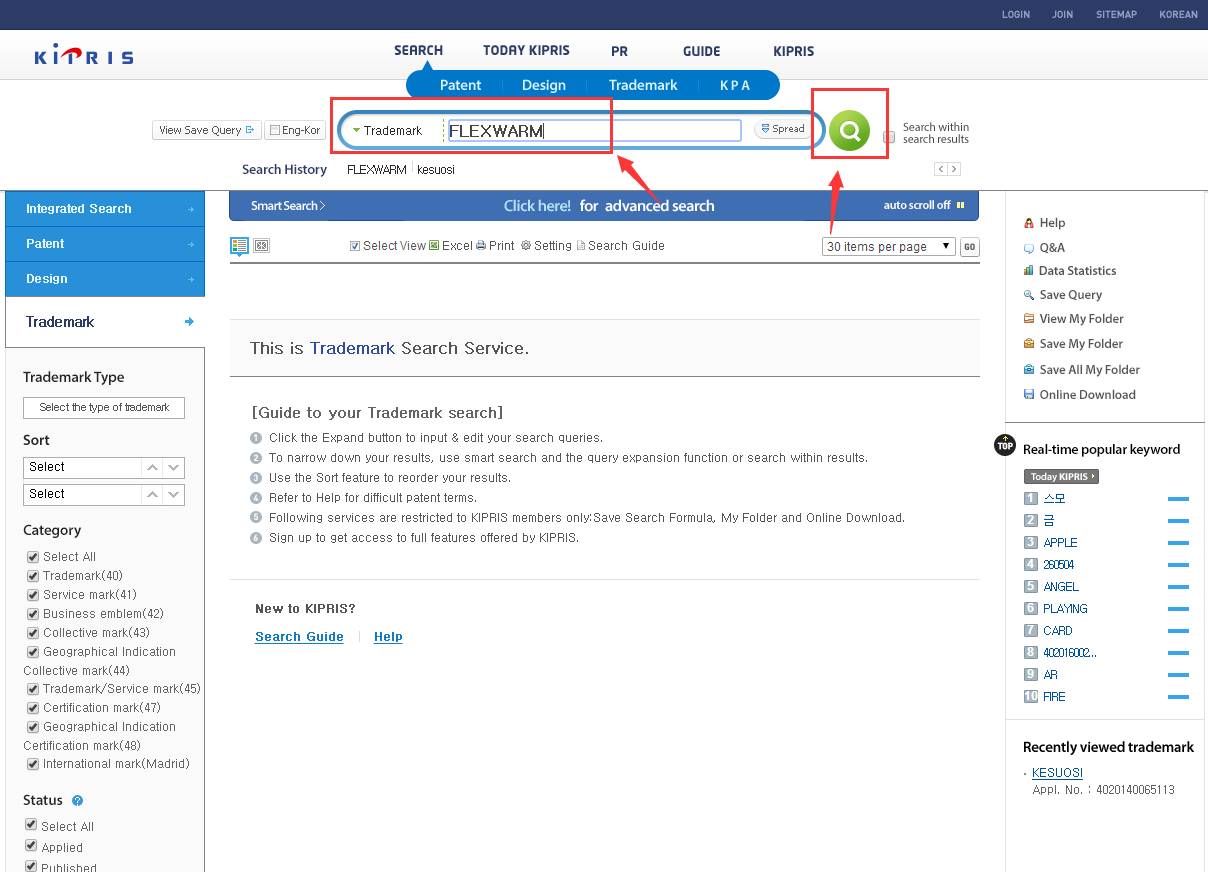Switch to the Patent search tab
1208x872 pixels.
tap(460, 85)
